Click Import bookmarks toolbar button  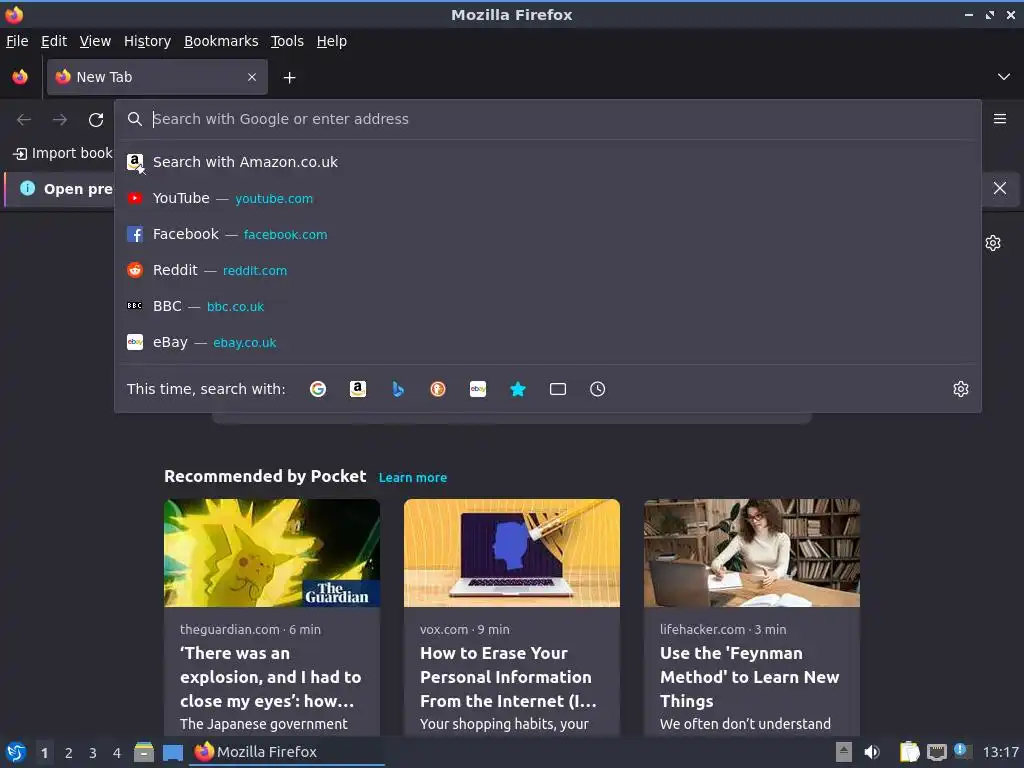pos(63,153)
